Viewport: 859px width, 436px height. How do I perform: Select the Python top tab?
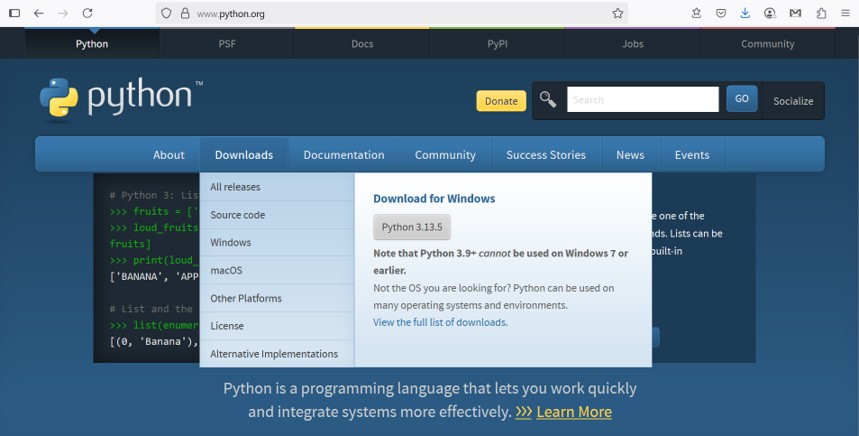[92, 44]
